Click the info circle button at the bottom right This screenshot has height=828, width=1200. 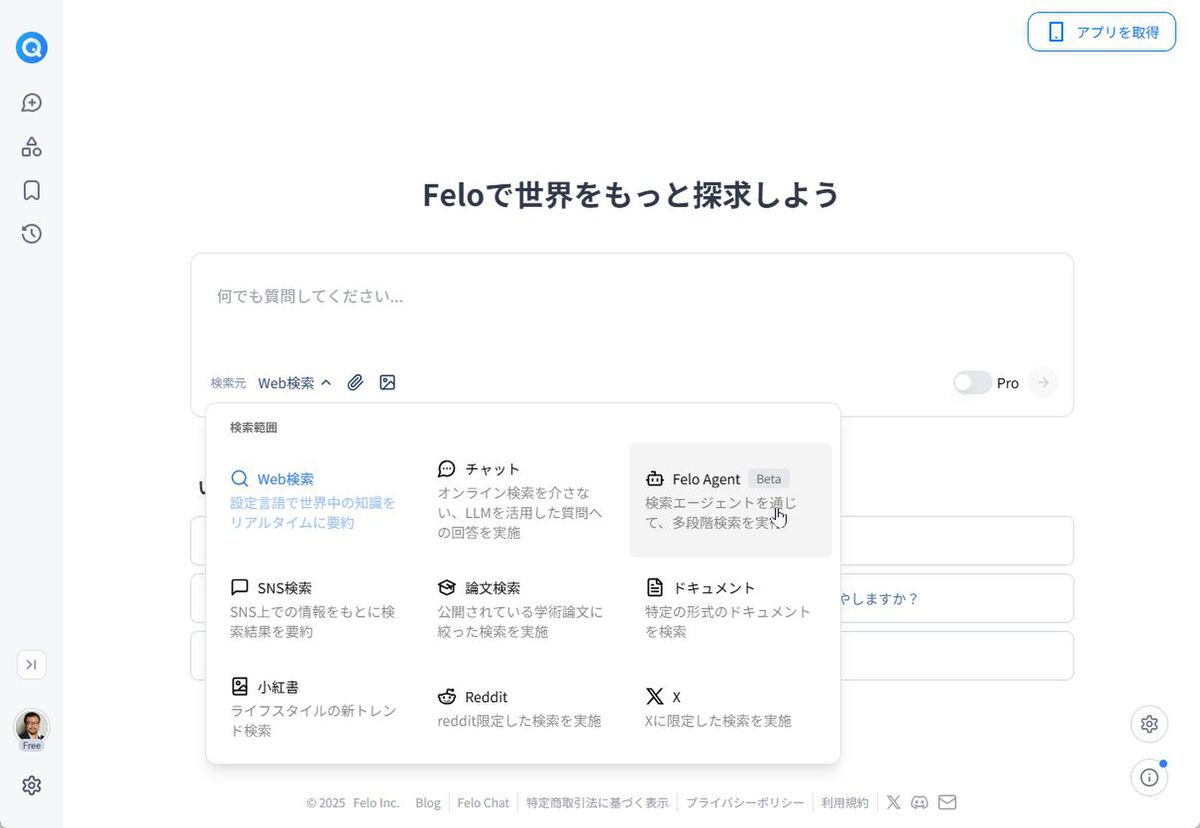click(x=1149, y=777)
